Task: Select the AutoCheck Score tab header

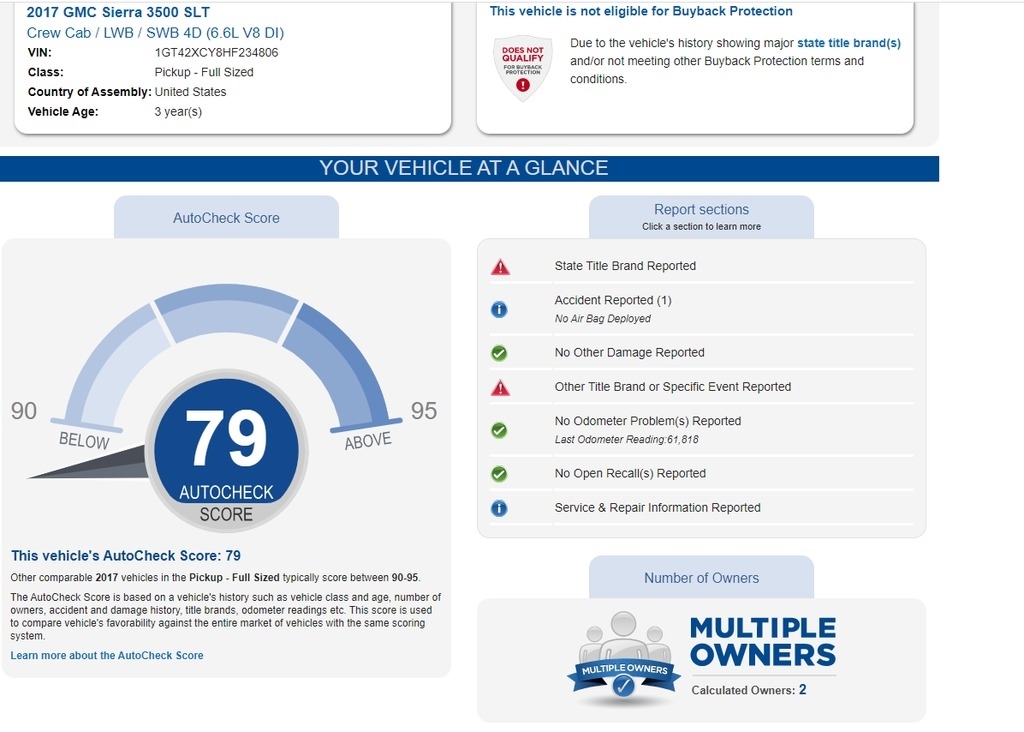Action: 226,217
